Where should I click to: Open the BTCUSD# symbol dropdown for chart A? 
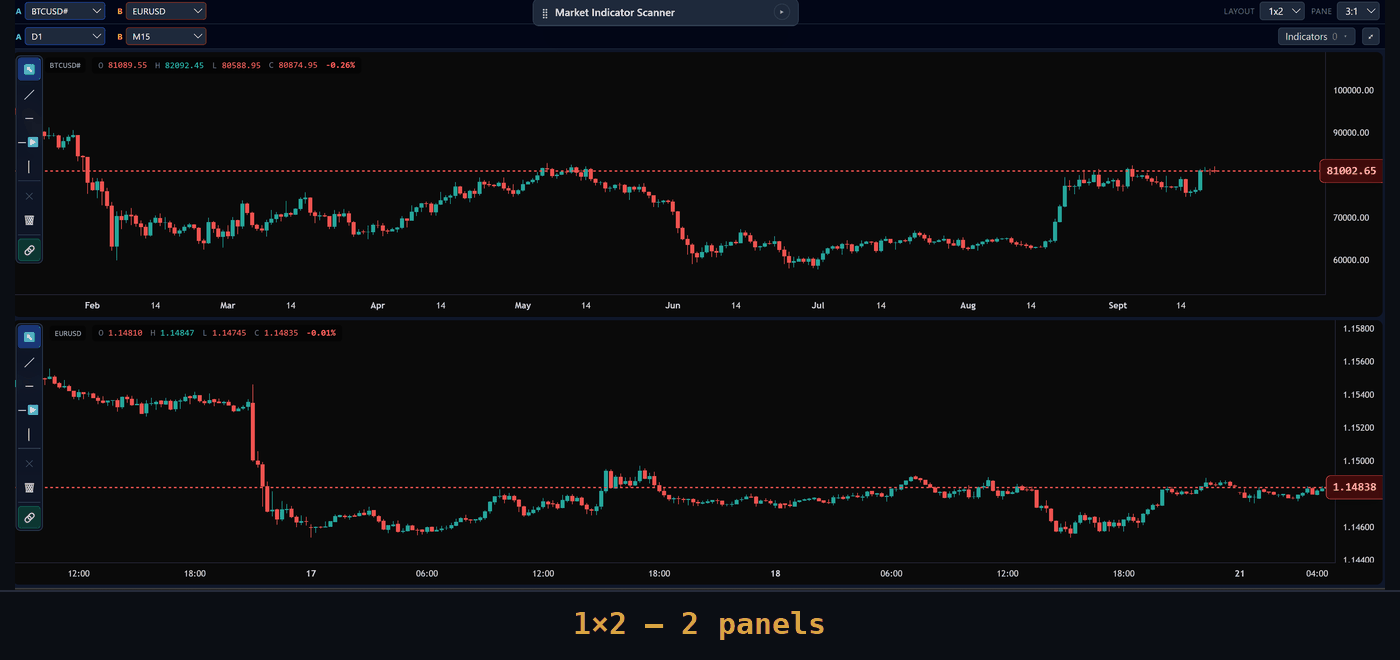65,11
